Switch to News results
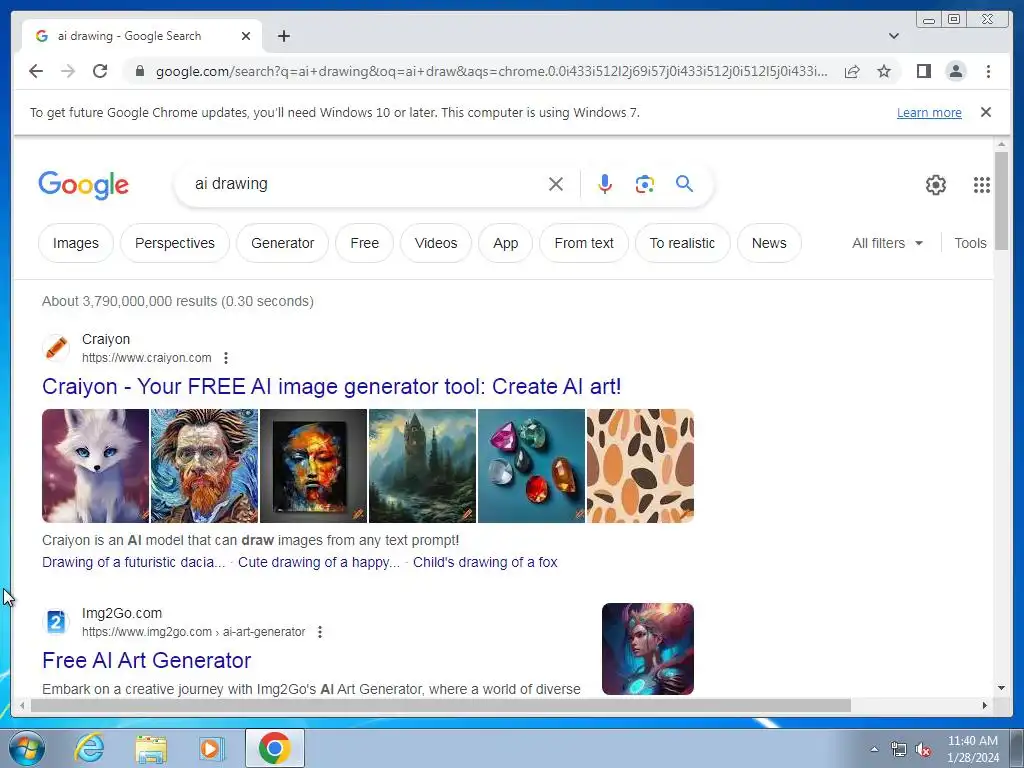This screenshot has width=1024, height=768. click(769, 243)
